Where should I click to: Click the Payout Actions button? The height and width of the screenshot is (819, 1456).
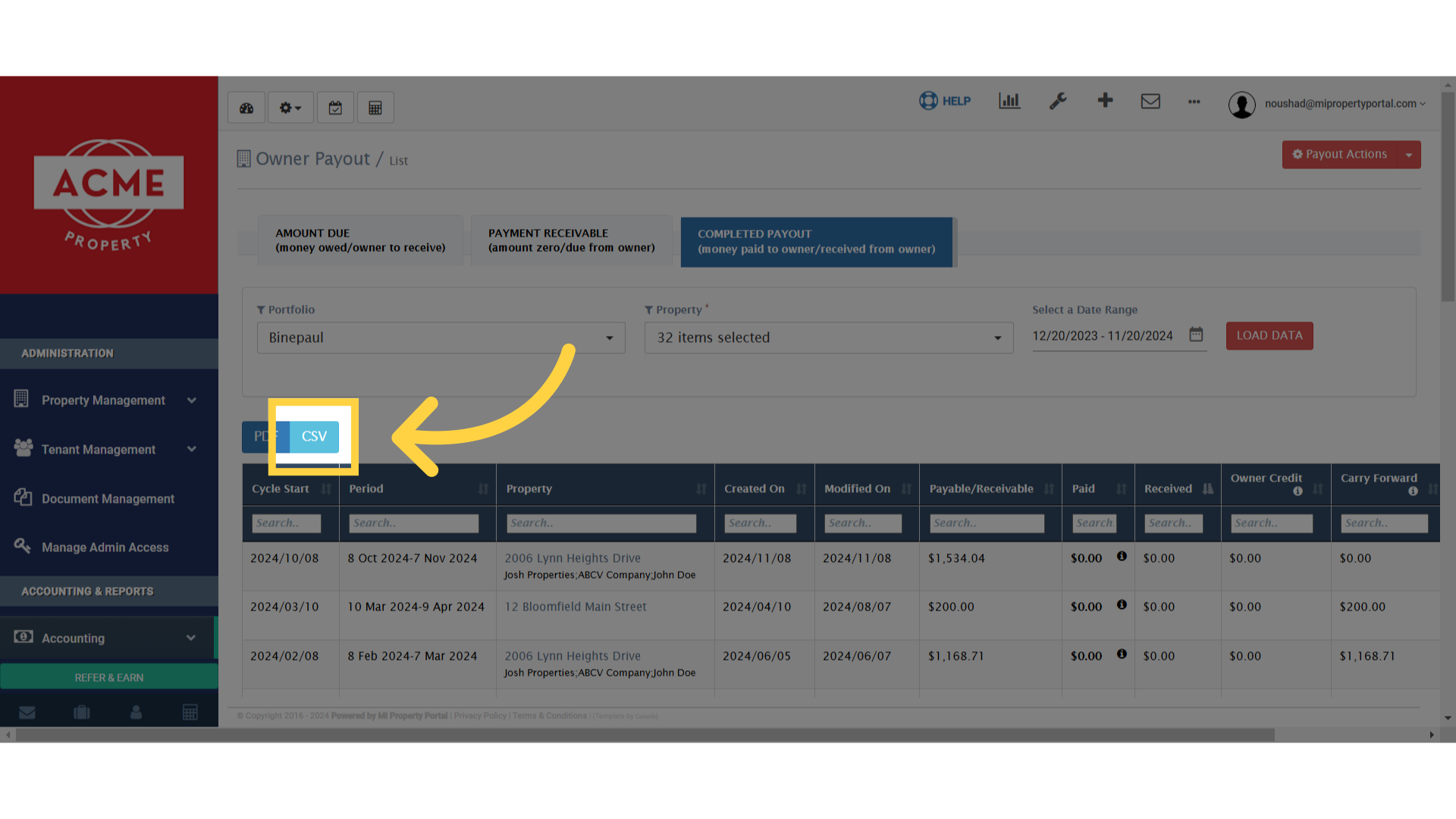(x=1340, y=155)
